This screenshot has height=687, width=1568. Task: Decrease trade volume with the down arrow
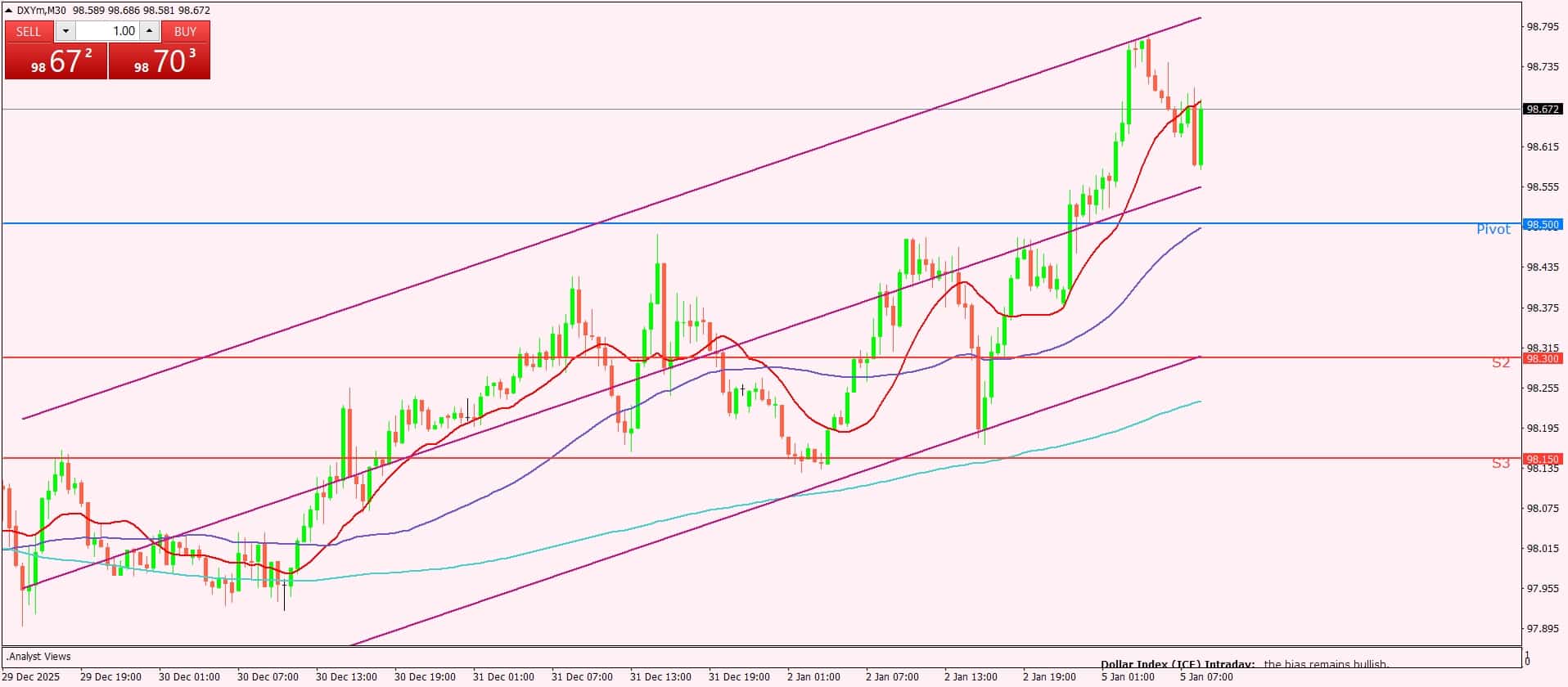65,31
